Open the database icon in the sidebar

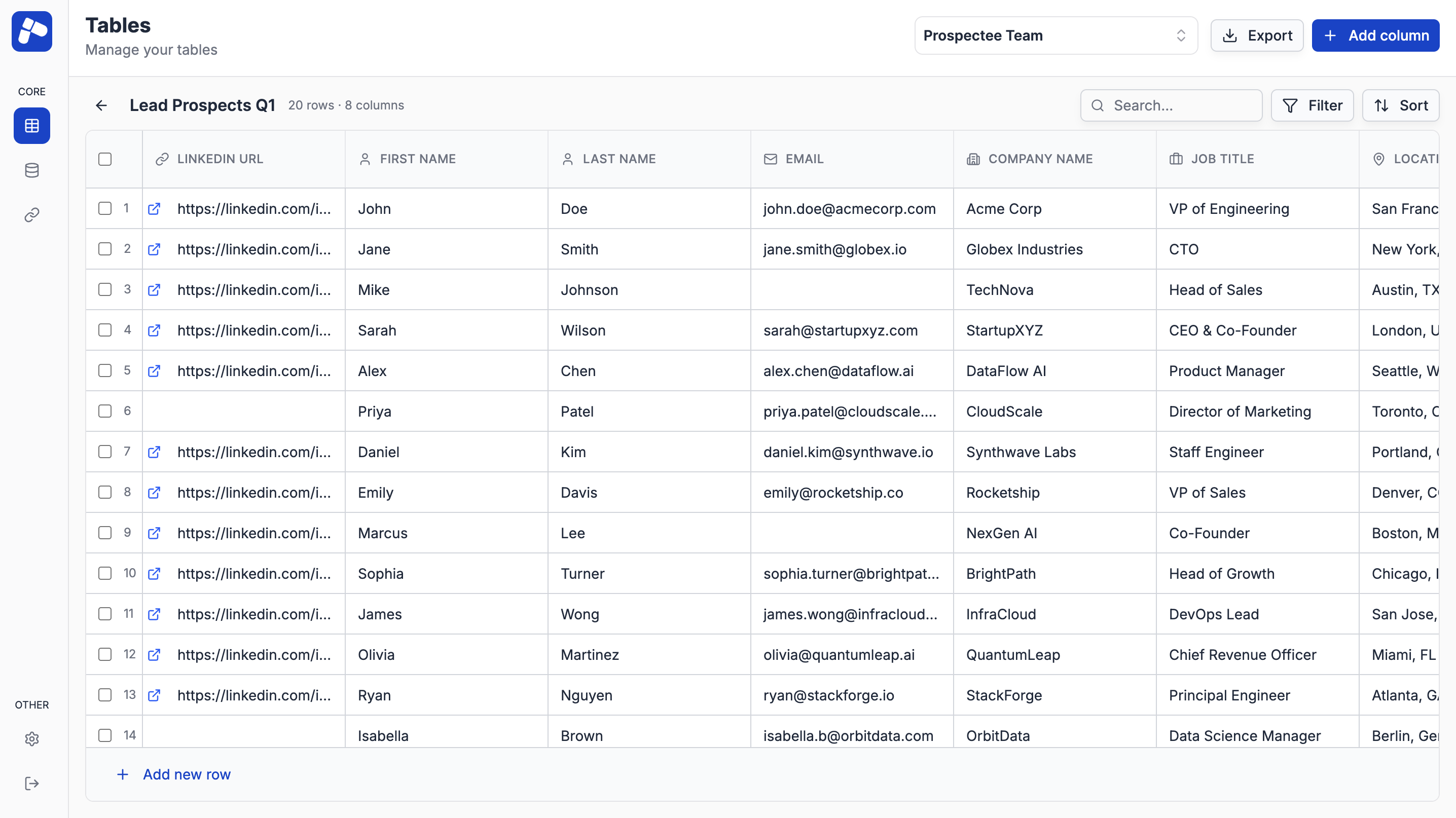click(31, 170)
